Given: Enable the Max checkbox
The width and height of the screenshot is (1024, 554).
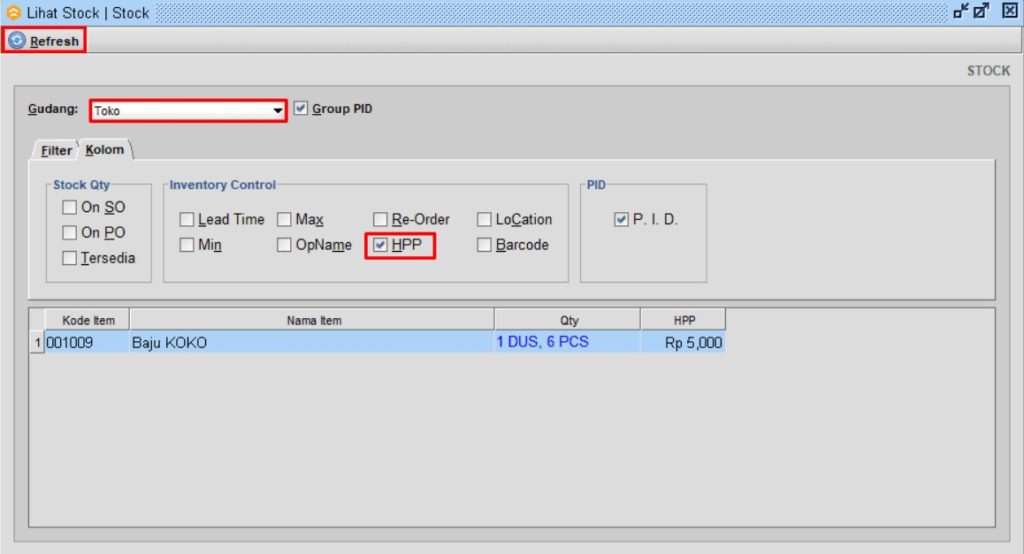Looking at the screenshot, I should (284, 220).
